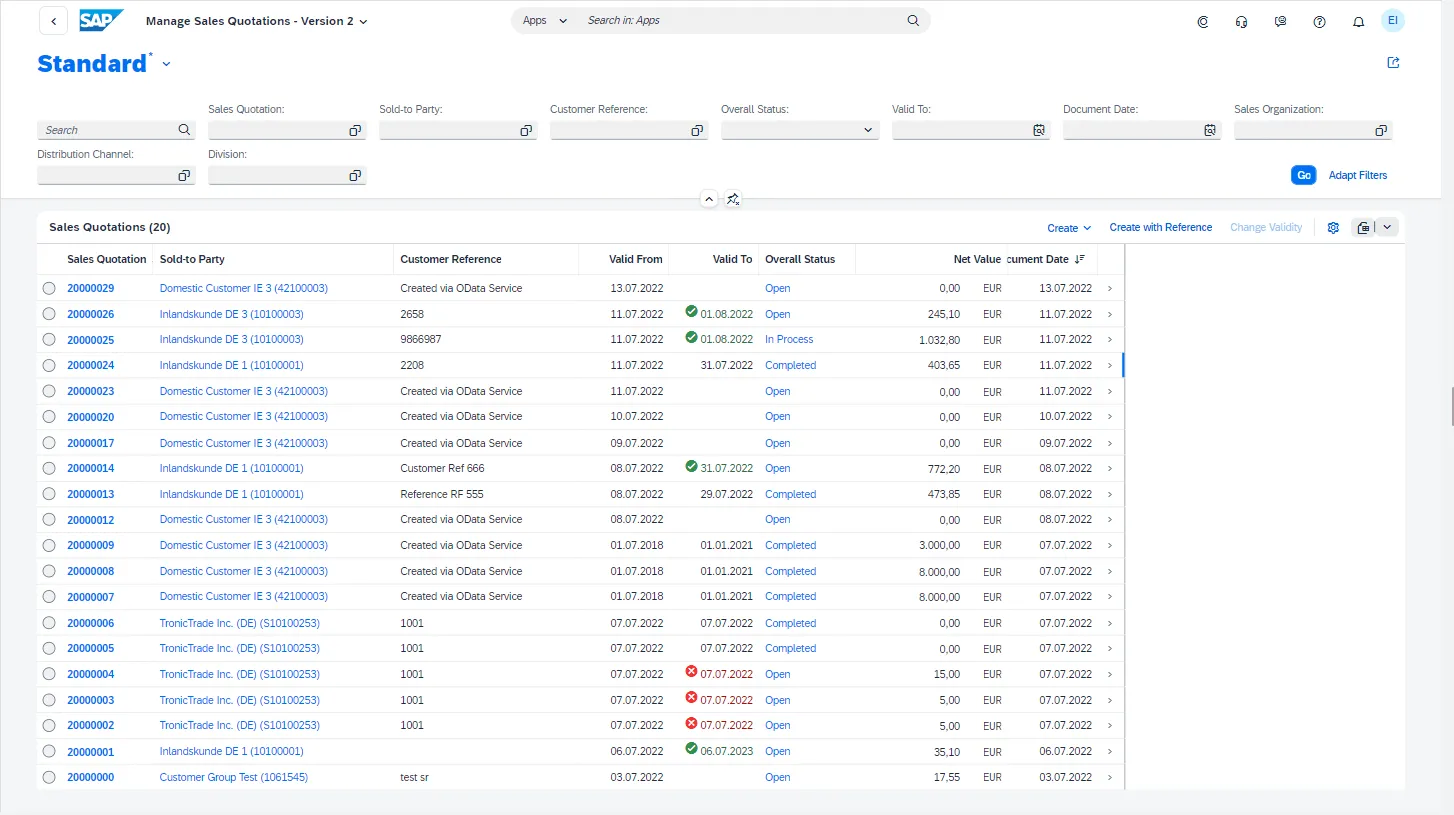Open the Apps search scope dropdown
Image resolution: width=1454 pixels, height=815 pixels.
click(545, 20)
